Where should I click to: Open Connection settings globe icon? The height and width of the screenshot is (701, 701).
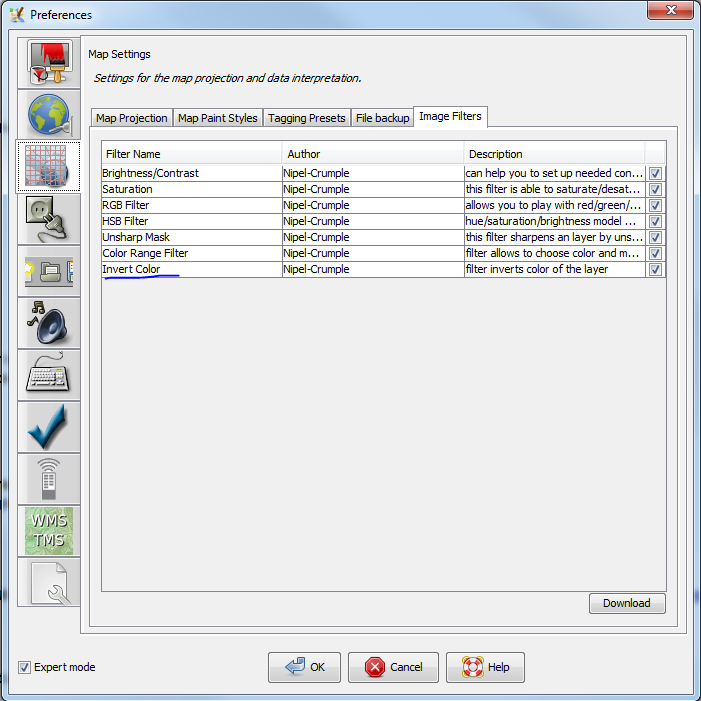click(49, 114)
